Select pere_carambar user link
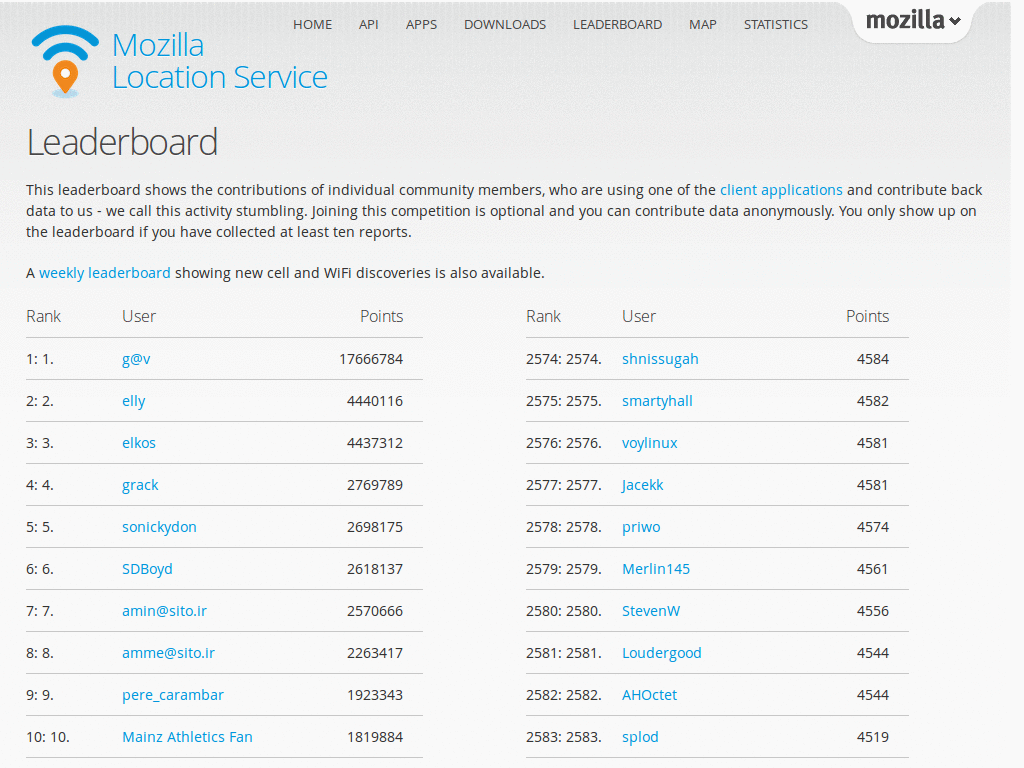Screen dimensions: 1024x768 pos(172,695)
